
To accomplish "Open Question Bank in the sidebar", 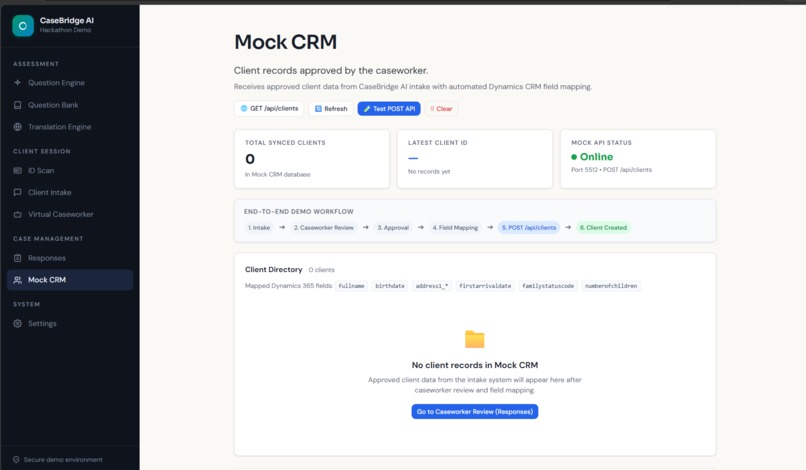I will [70, 105].
